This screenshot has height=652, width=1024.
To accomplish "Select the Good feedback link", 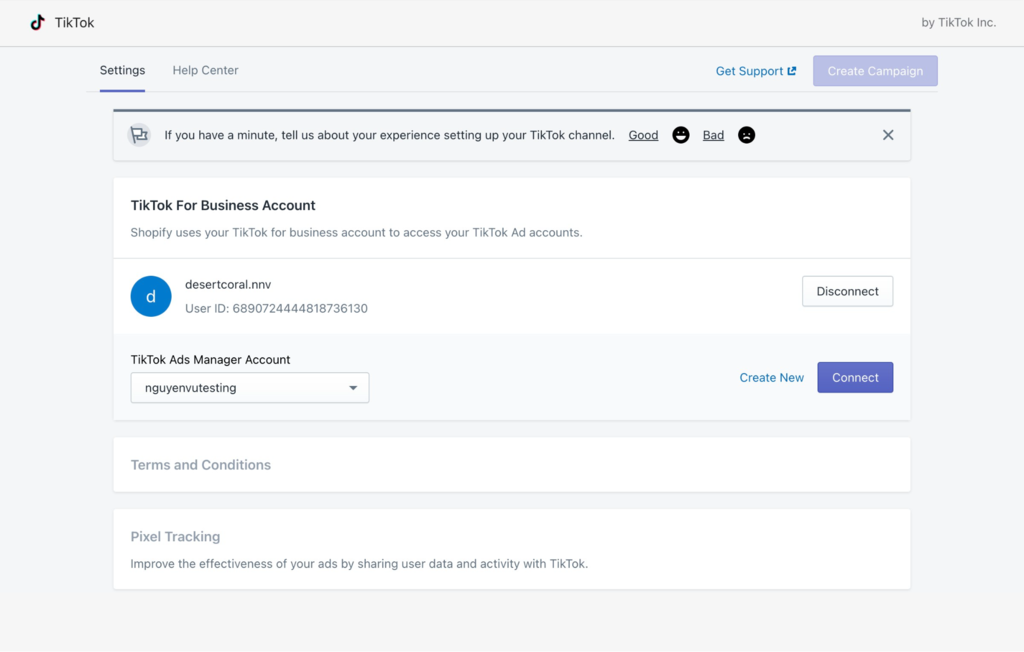I will (x=643, y=135).
